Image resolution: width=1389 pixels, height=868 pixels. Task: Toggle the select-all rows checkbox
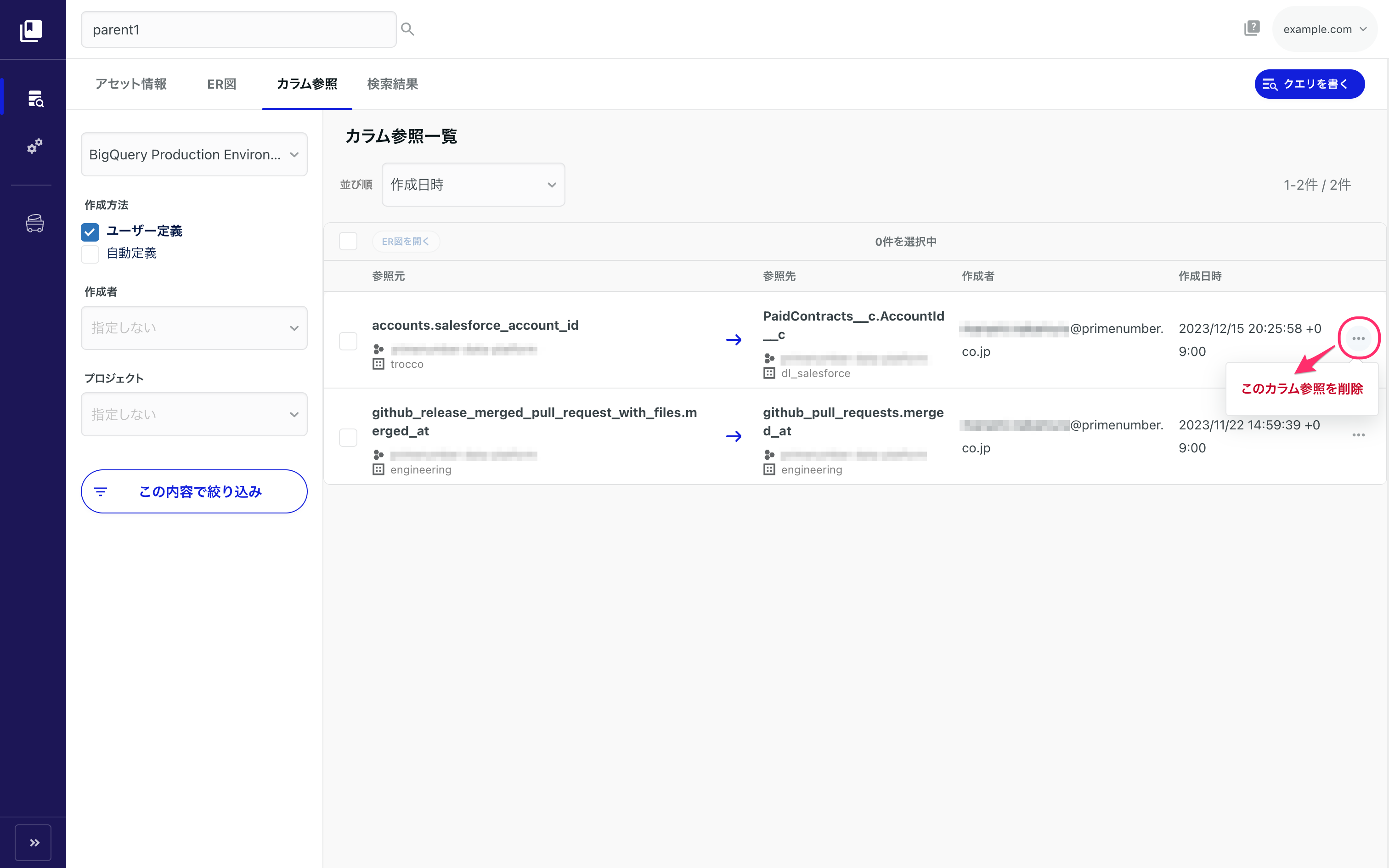click(x=348, y=241)
